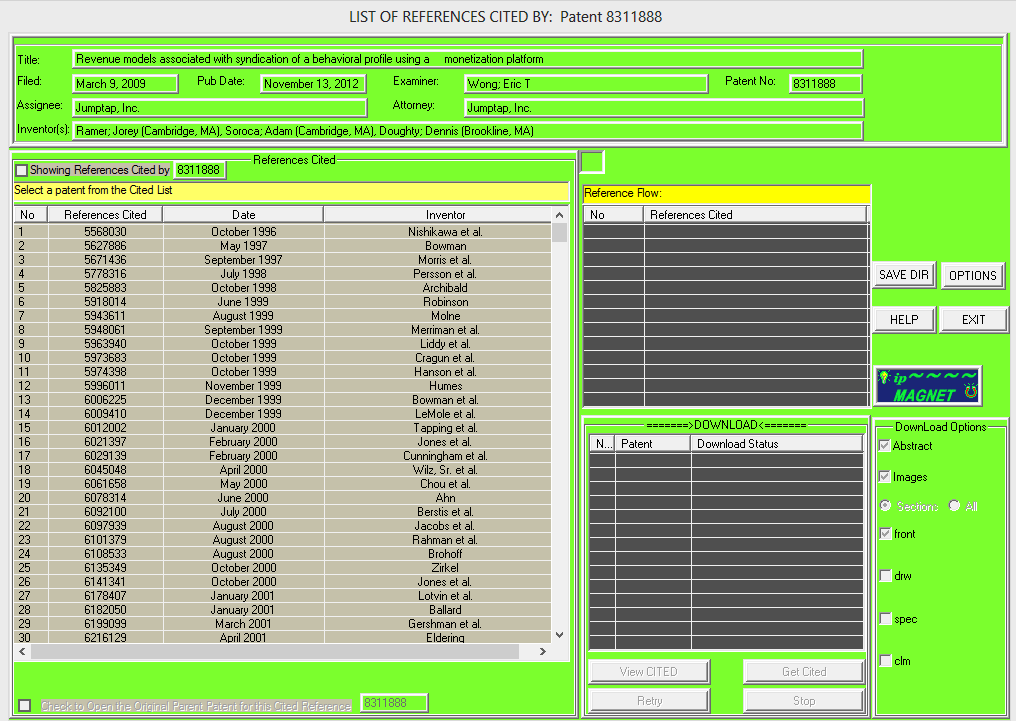Click the Date column header

point(244,215)
